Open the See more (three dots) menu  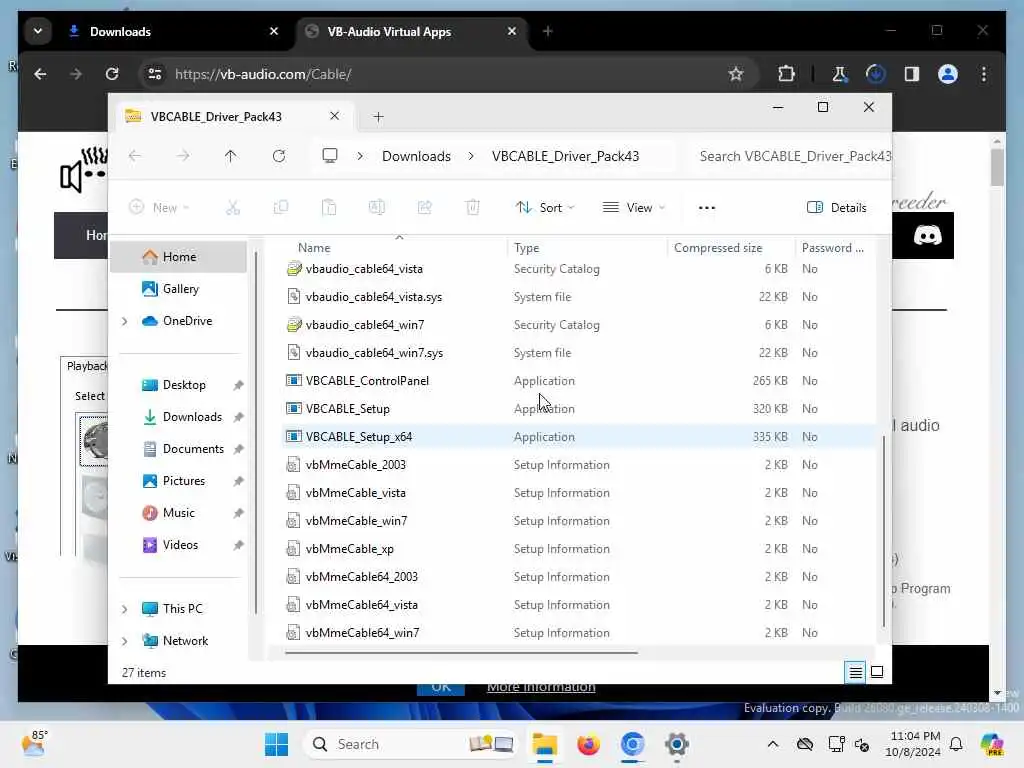[707, 208]
